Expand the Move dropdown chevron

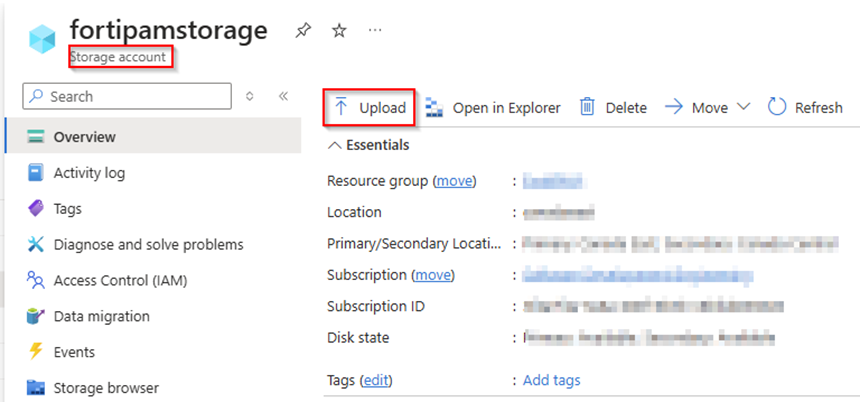tap(743, 107)
